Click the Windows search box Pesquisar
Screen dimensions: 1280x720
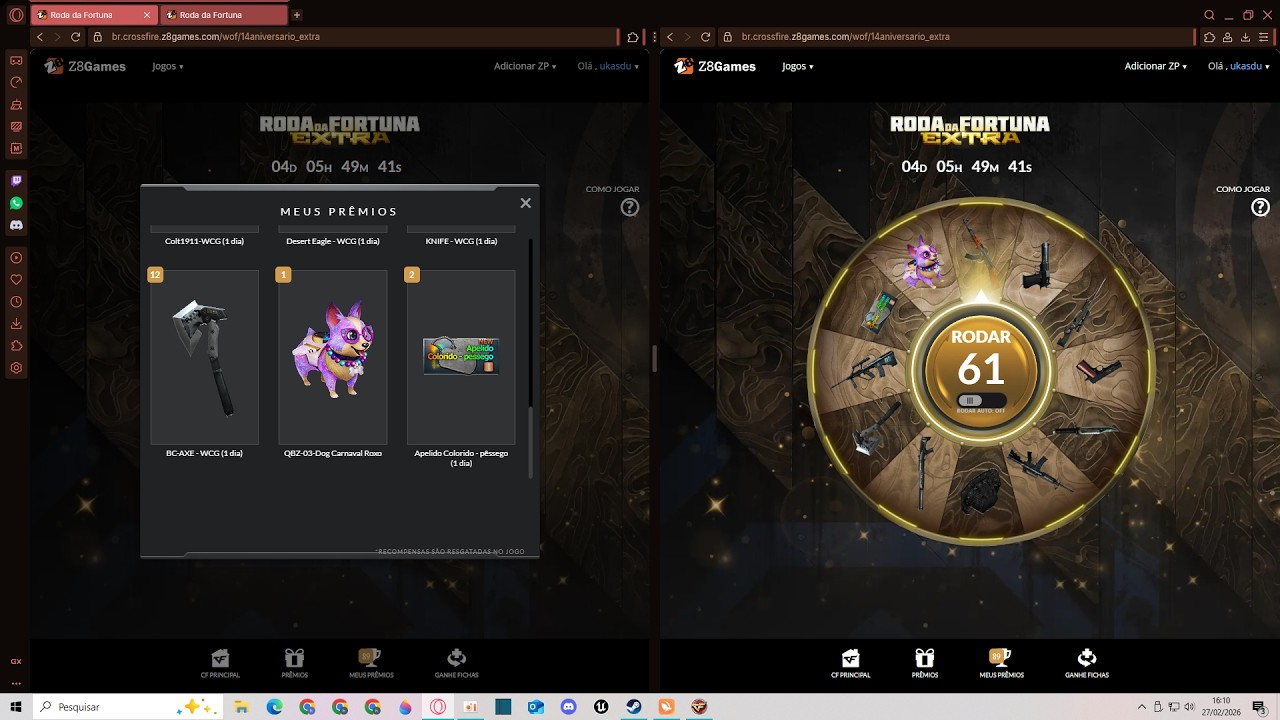[x=127, y=707]
